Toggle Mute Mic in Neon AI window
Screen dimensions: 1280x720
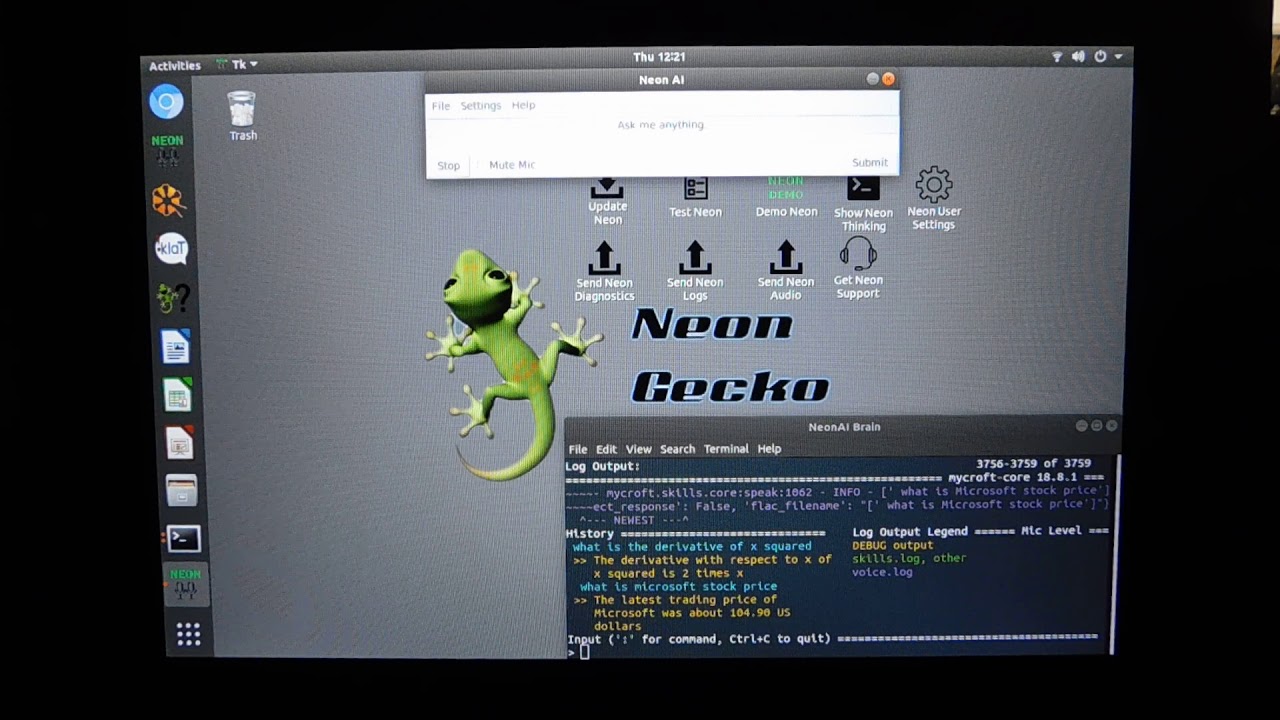[512, 165]
